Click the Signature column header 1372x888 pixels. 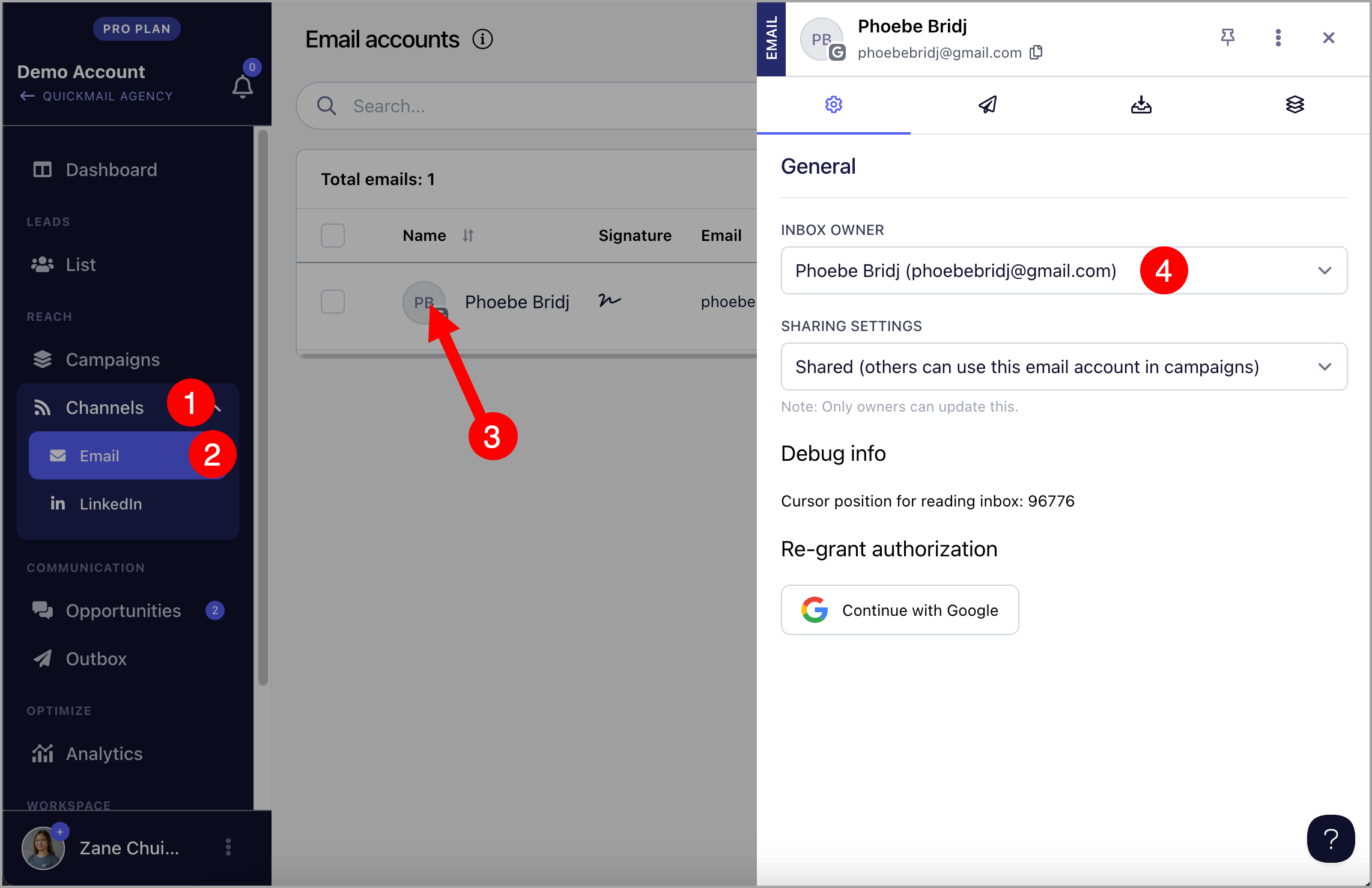click(635, 236)
